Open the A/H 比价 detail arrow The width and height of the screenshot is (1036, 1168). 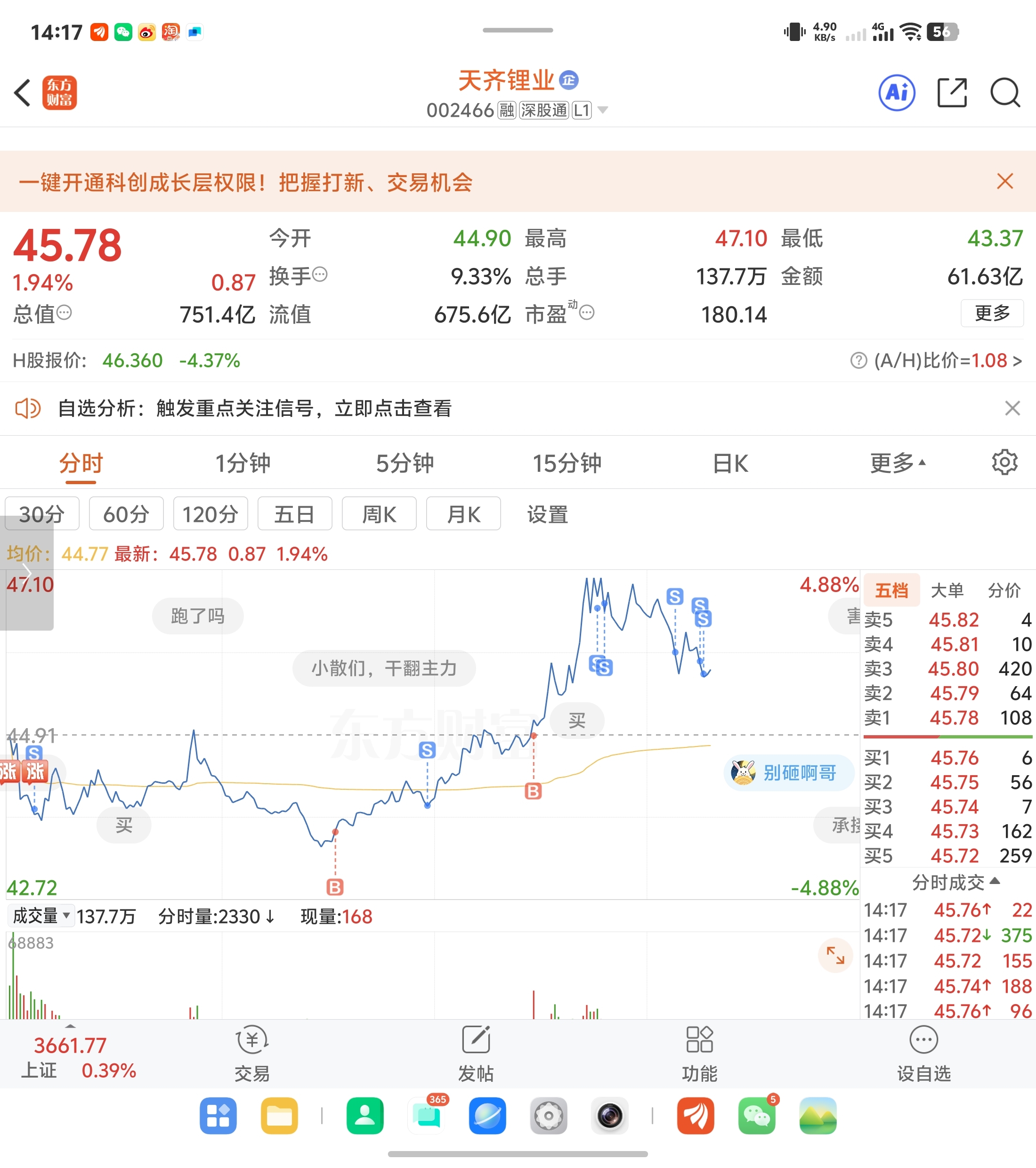point(1017,361)
